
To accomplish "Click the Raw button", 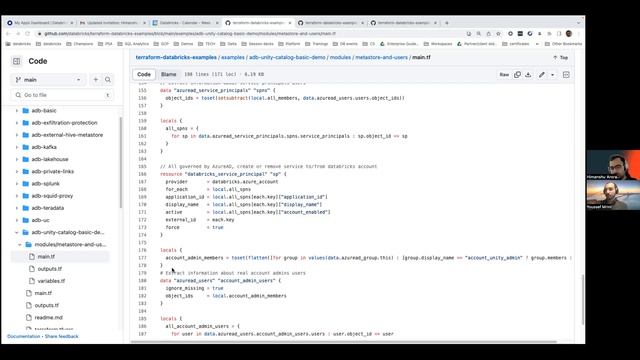I will (504, 75).
